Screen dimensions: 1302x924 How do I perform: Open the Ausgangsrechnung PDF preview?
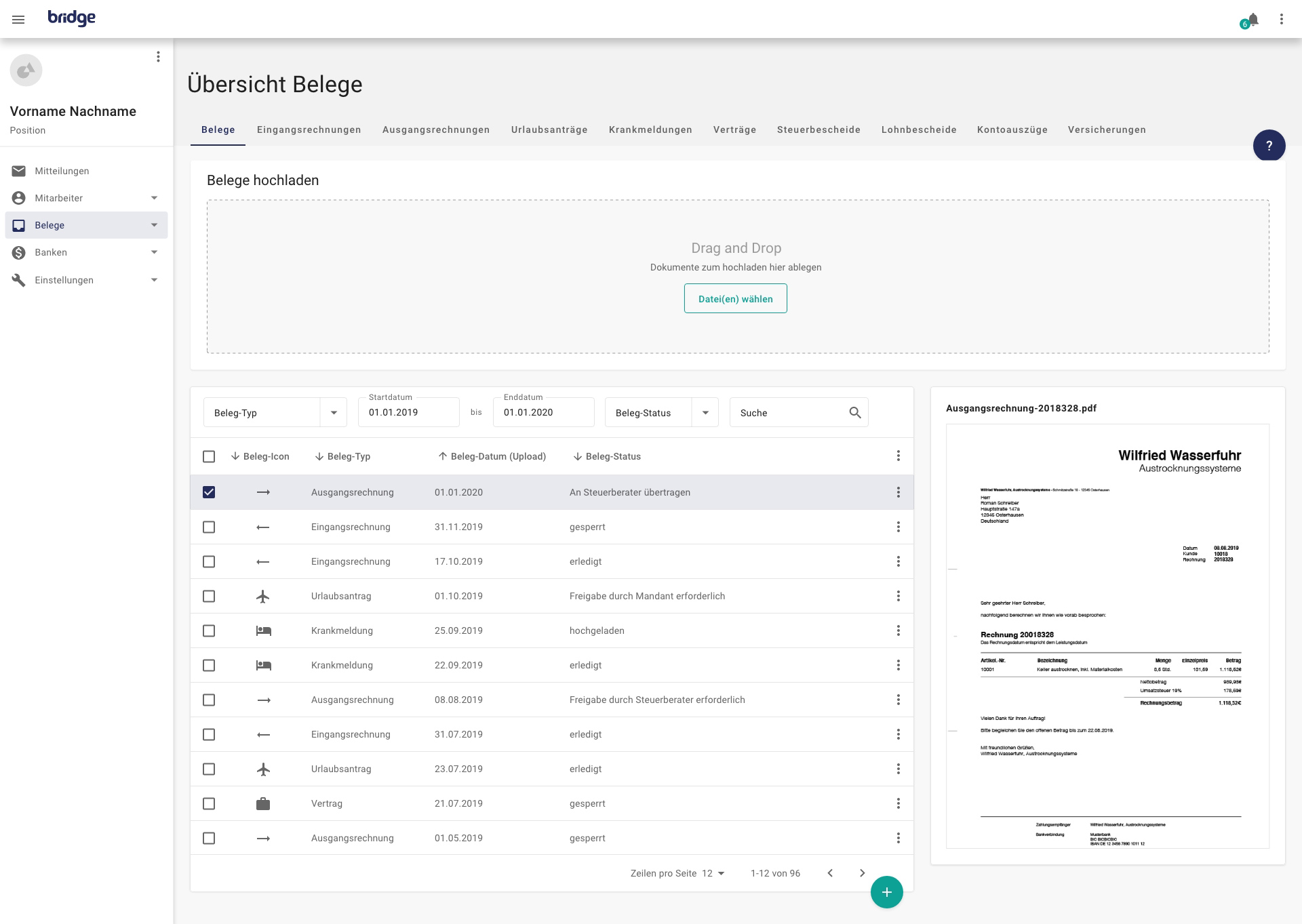click(x=1107, y=636)
